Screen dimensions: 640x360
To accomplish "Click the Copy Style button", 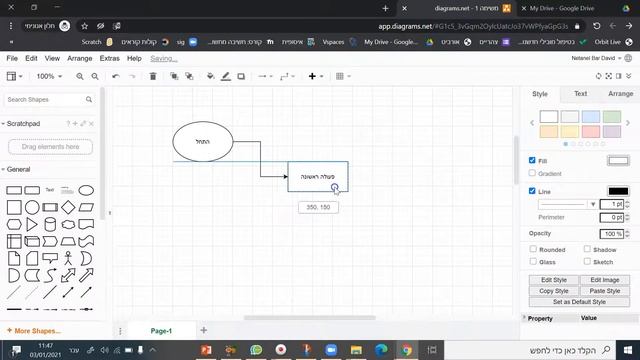I will pos(553,291).
